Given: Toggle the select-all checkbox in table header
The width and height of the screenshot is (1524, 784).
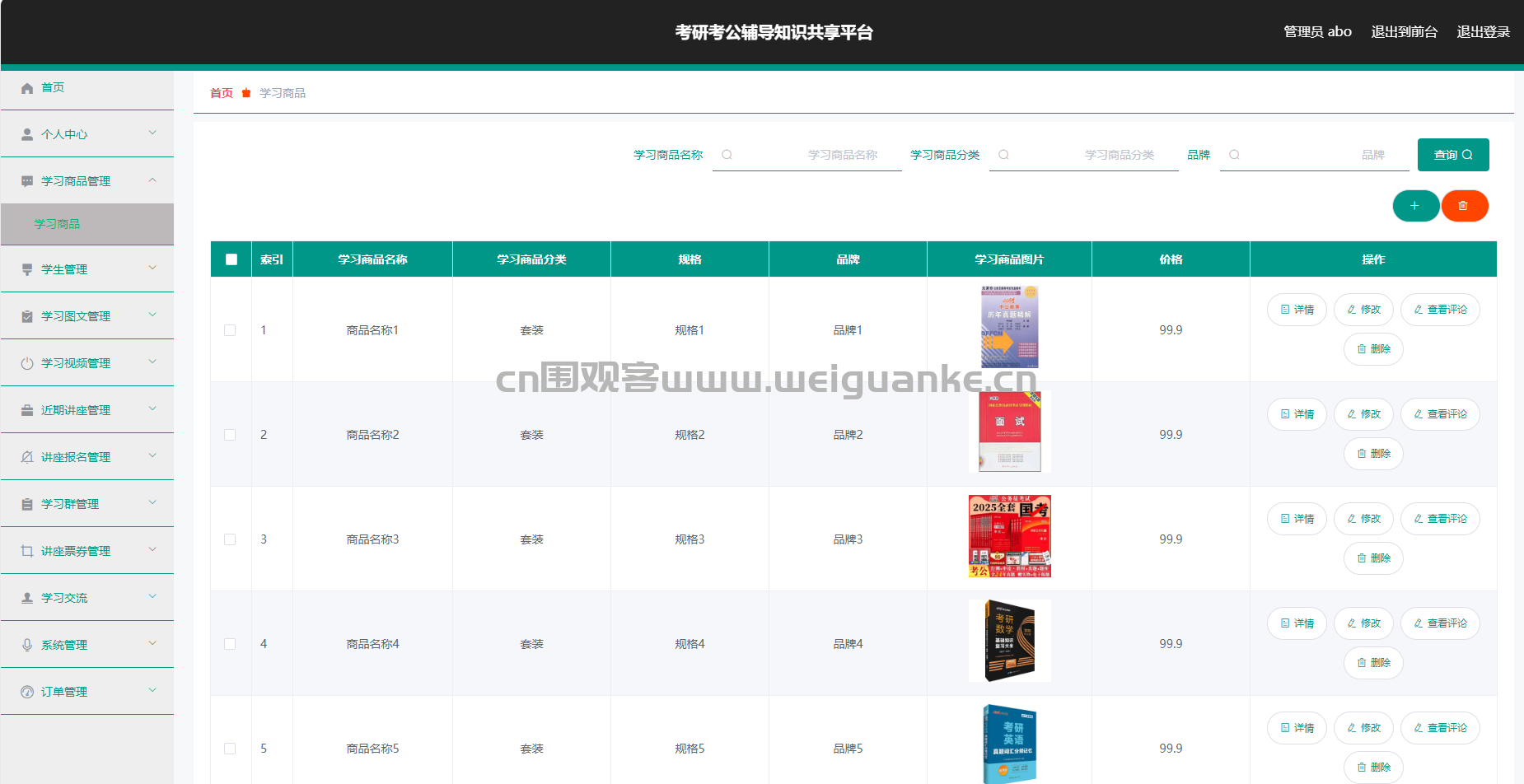Looking at the screenshot, I should [231, 259].
